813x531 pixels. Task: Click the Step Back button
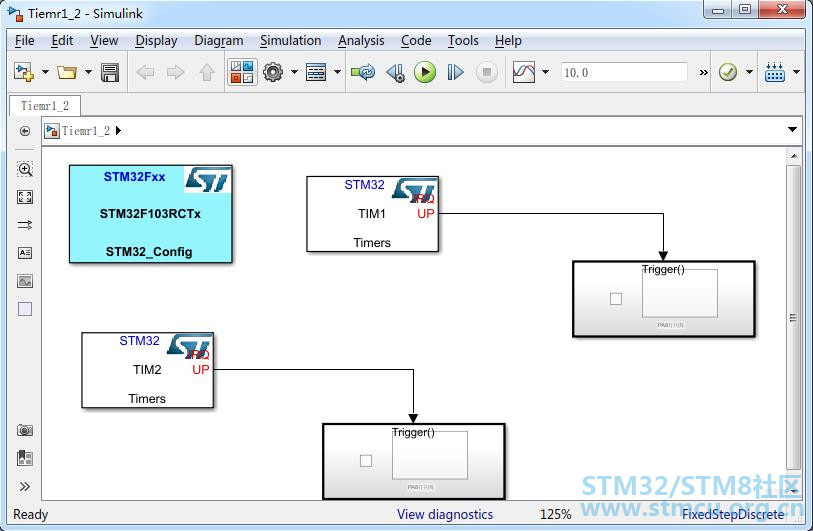395,73
